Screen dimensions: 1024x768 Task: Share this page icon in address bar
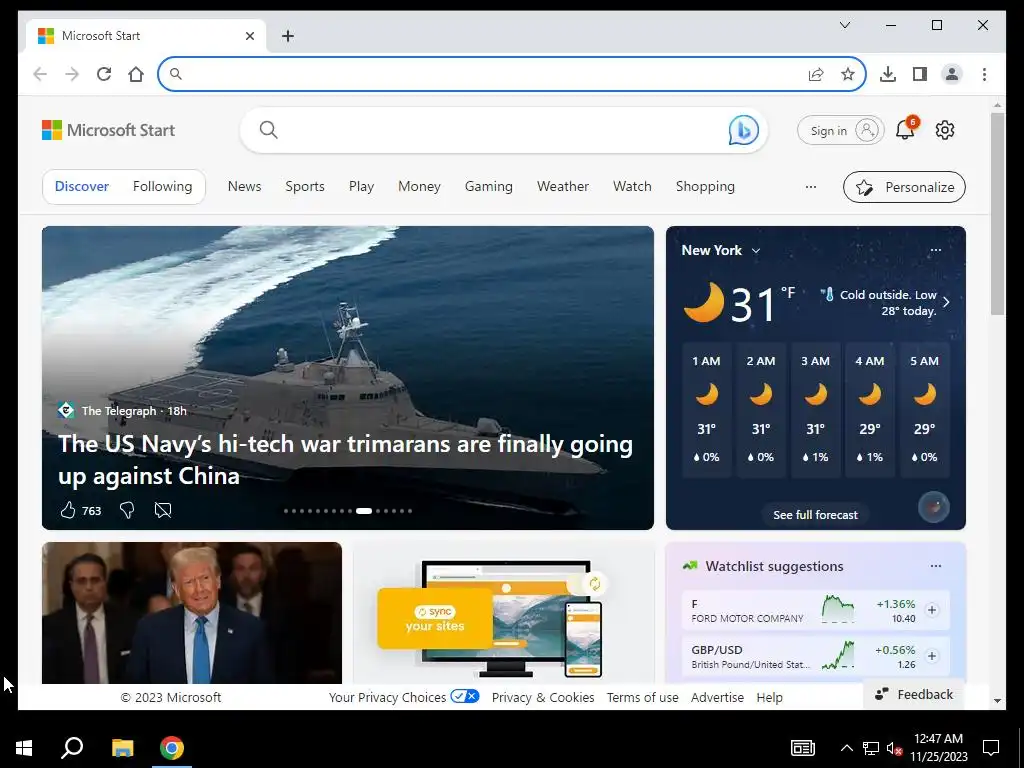(816, 74)
